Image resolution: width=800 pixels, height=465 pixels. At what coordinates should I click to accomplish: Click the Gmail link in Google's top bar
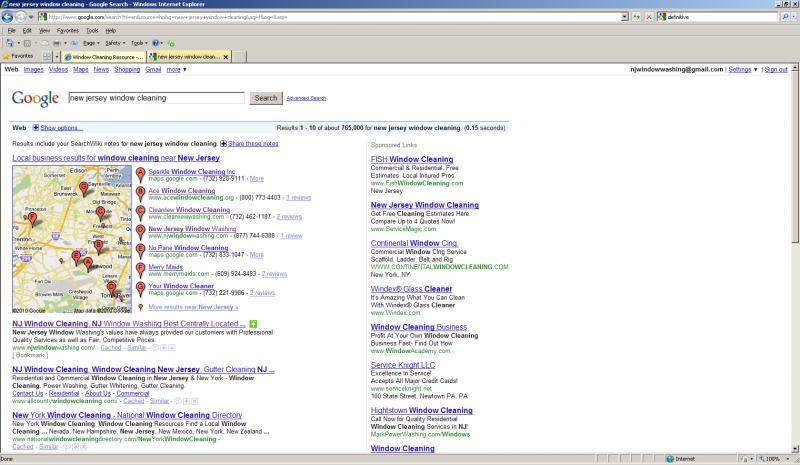tap(153, 69)
